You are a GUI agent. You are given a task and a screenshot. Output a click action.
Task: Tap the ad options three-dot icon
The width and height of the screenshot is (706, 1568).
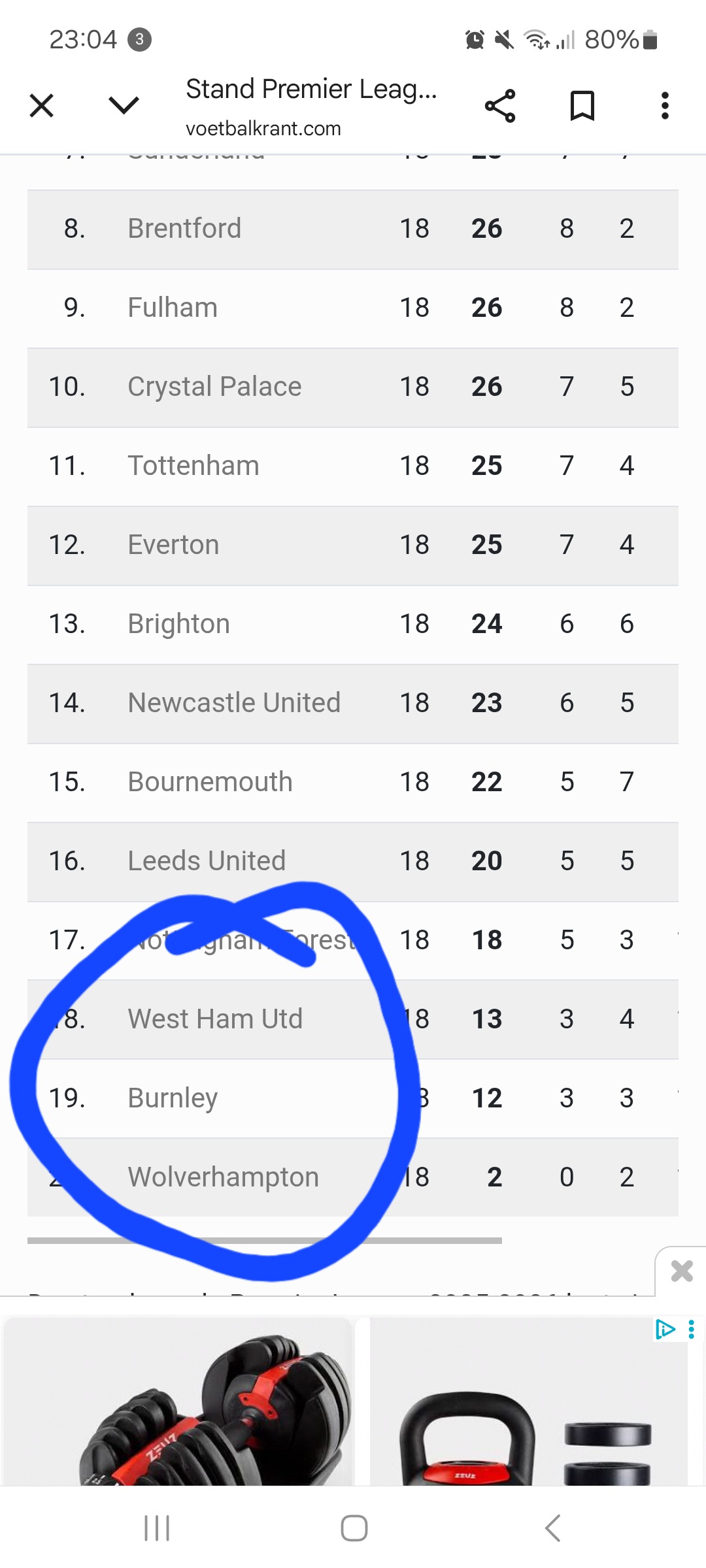coord(692,1329)
